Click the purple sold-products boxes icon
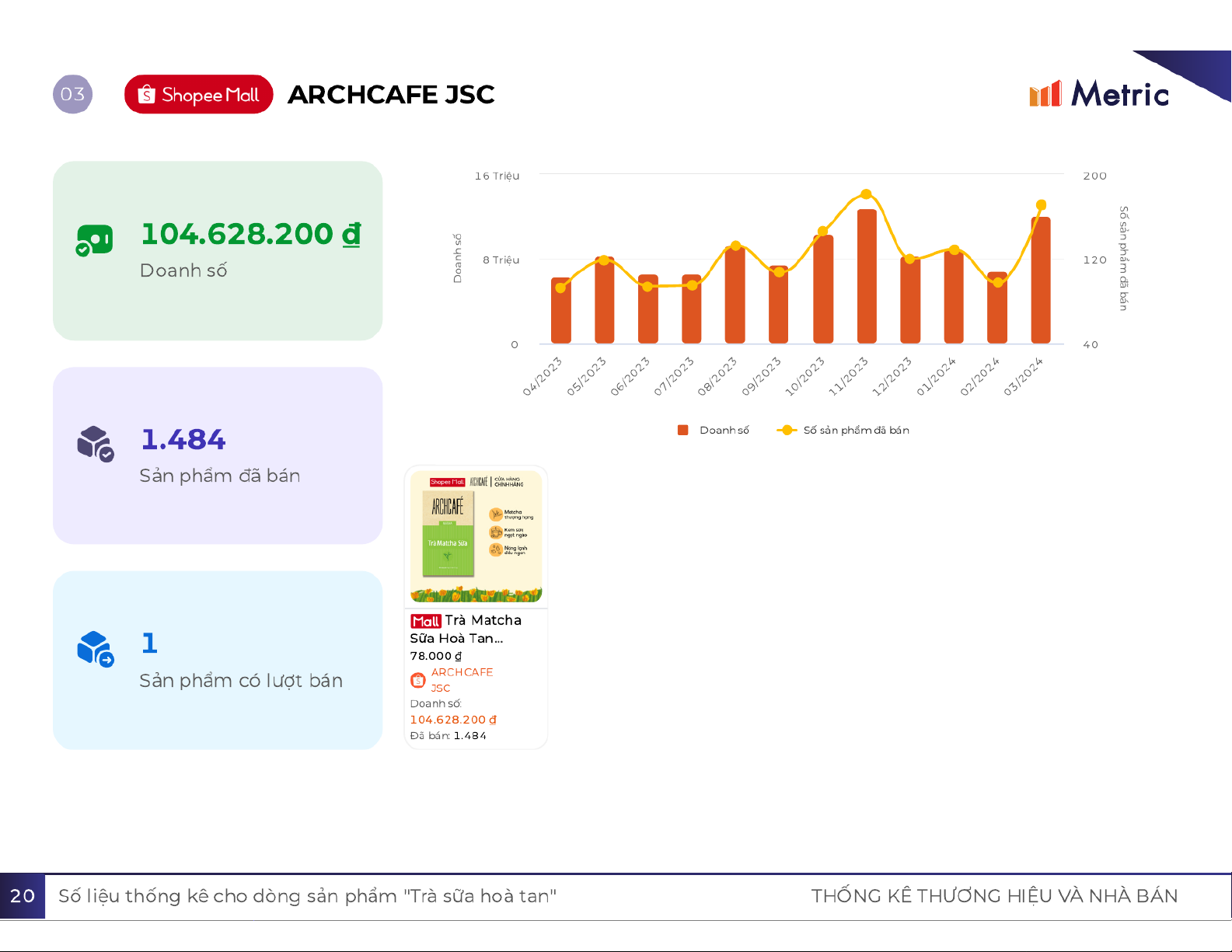 [95, 443]
